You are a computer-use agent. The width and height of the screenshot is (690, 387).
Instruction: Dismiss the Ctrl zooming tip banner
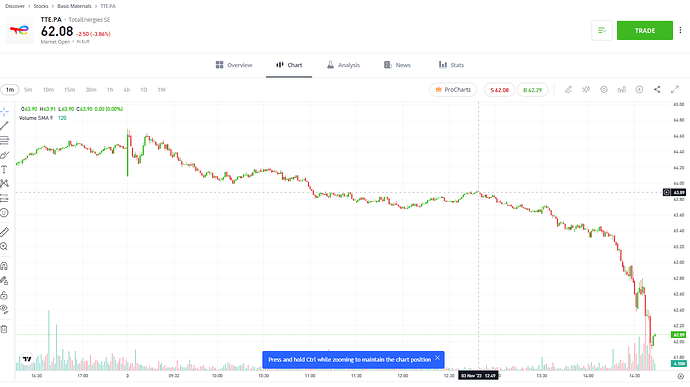point(437,358)
